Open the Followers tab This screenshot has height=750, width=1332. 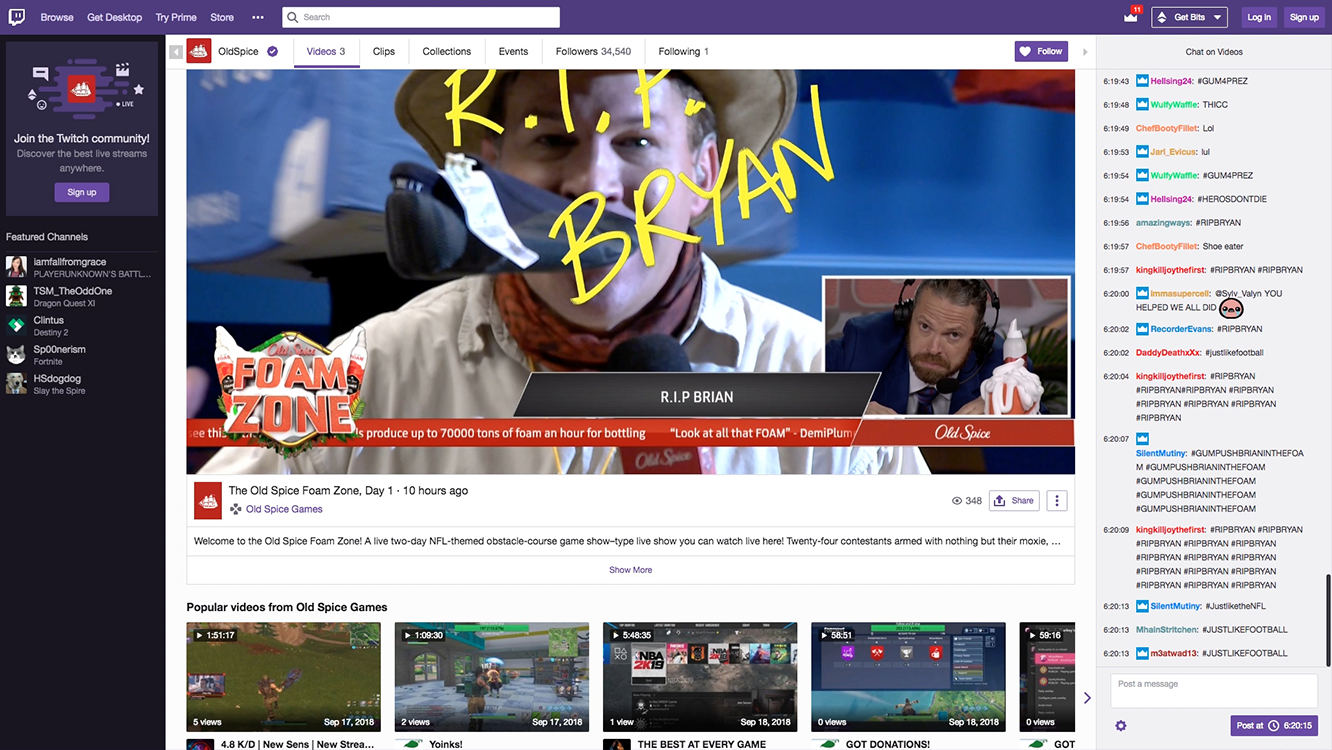click(593, 51)
